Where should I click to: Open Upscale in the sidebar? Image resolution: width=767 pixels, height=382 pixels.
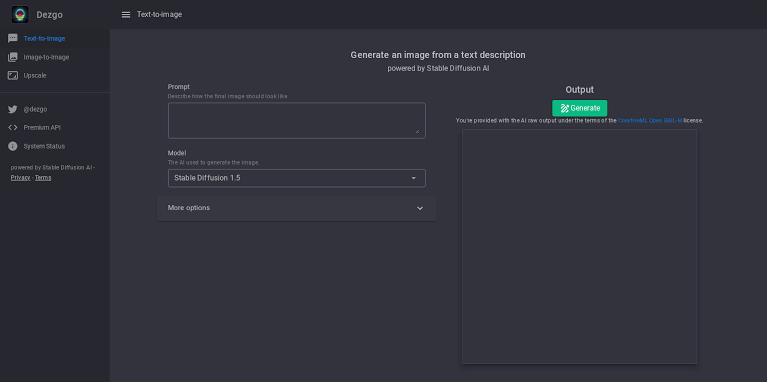55,76
